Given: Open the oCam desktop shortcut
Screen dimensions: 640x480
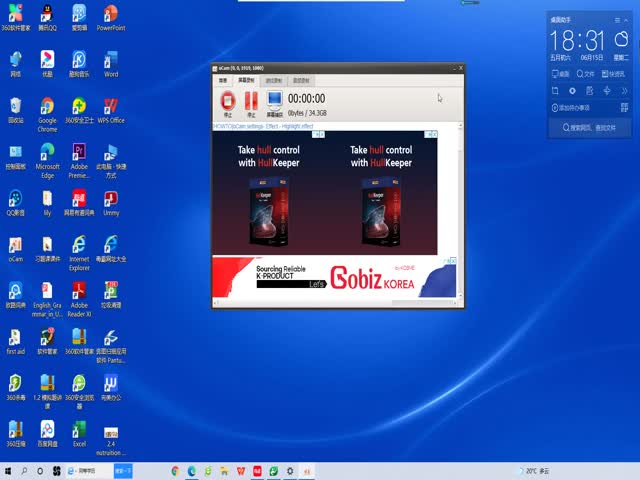Looking at the screenshot, I should (15, 245).
